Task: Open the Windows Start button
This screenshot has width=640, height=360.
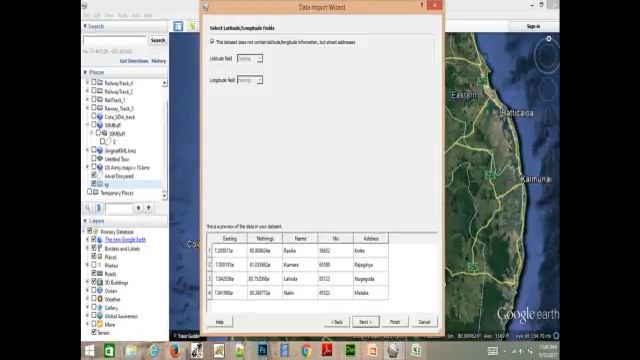Action: coord(89,351)
